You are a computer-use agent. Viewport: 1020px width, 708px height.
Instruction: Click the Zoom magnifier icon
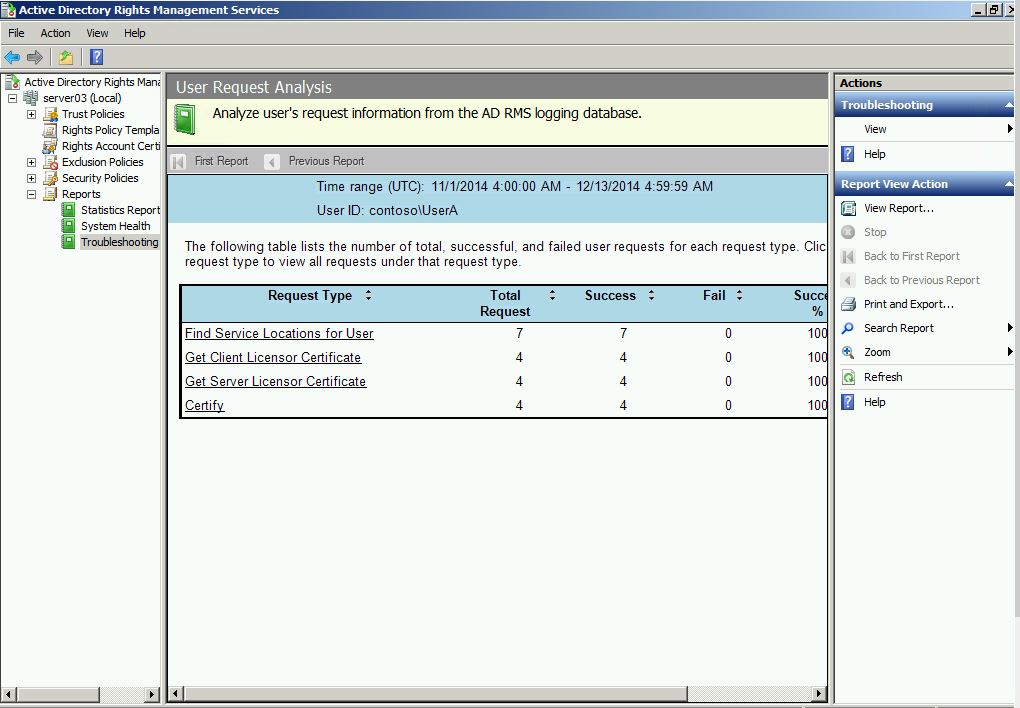coord(848,352)
